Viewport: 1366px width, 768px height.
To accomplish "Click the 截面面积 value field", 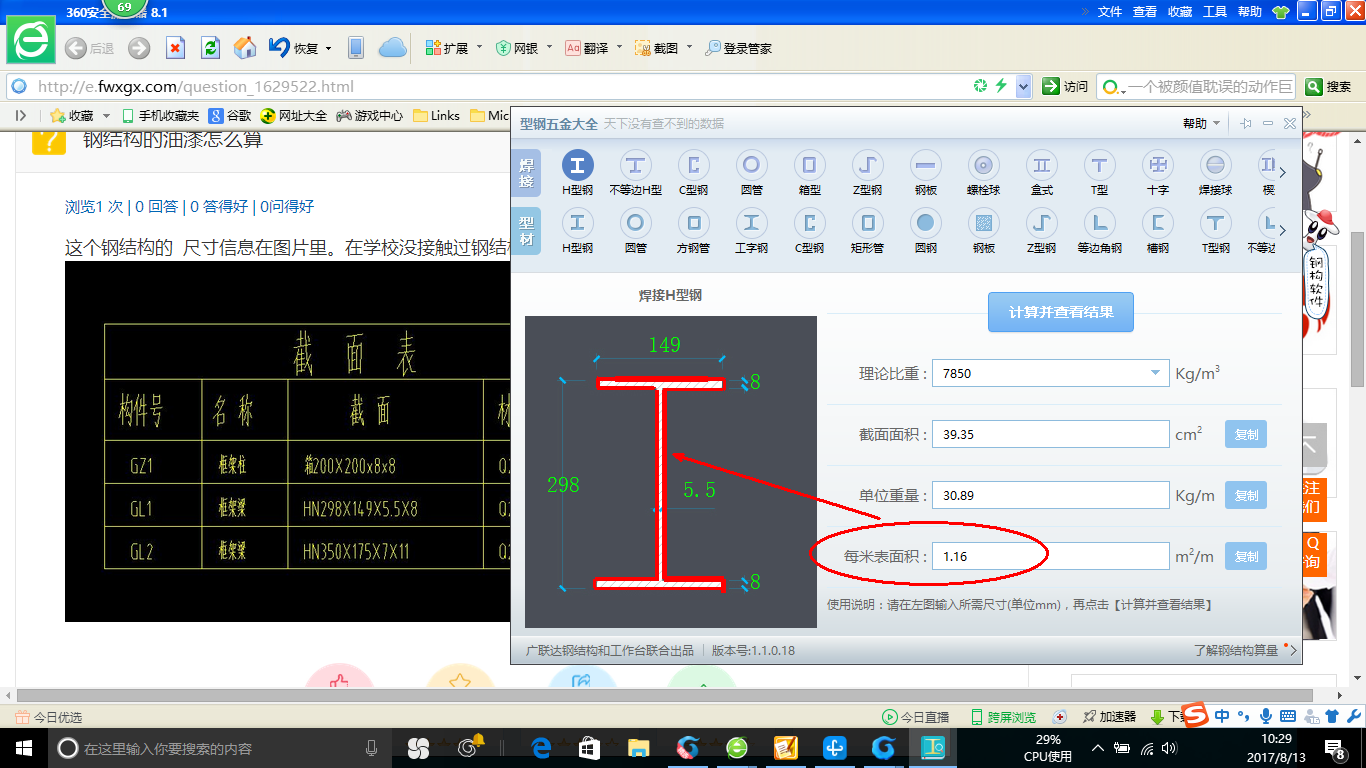I will point(1050,434).
